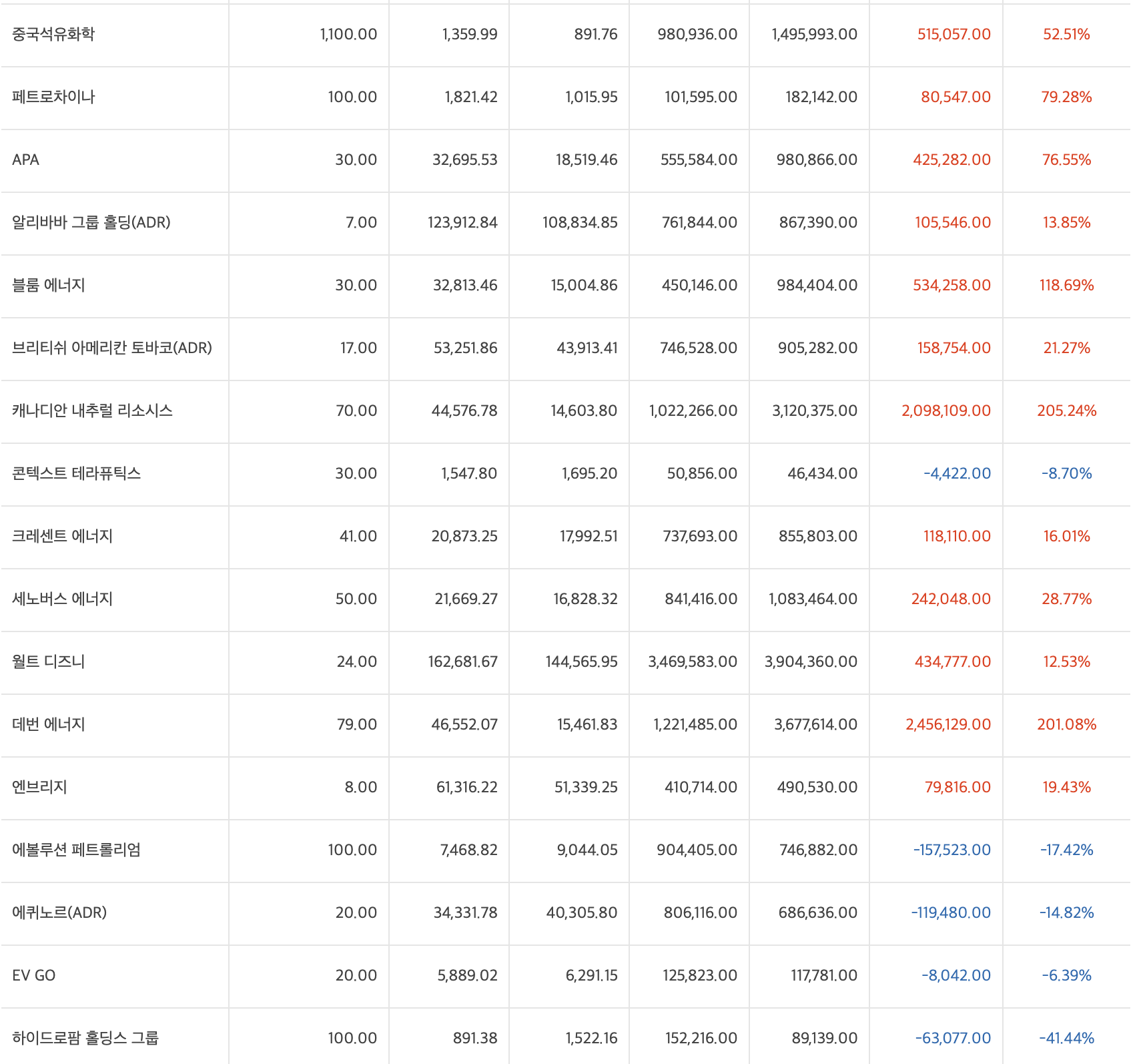Select the -6.39% return cell
1145x1064 pixels.
pos(1066,975)
